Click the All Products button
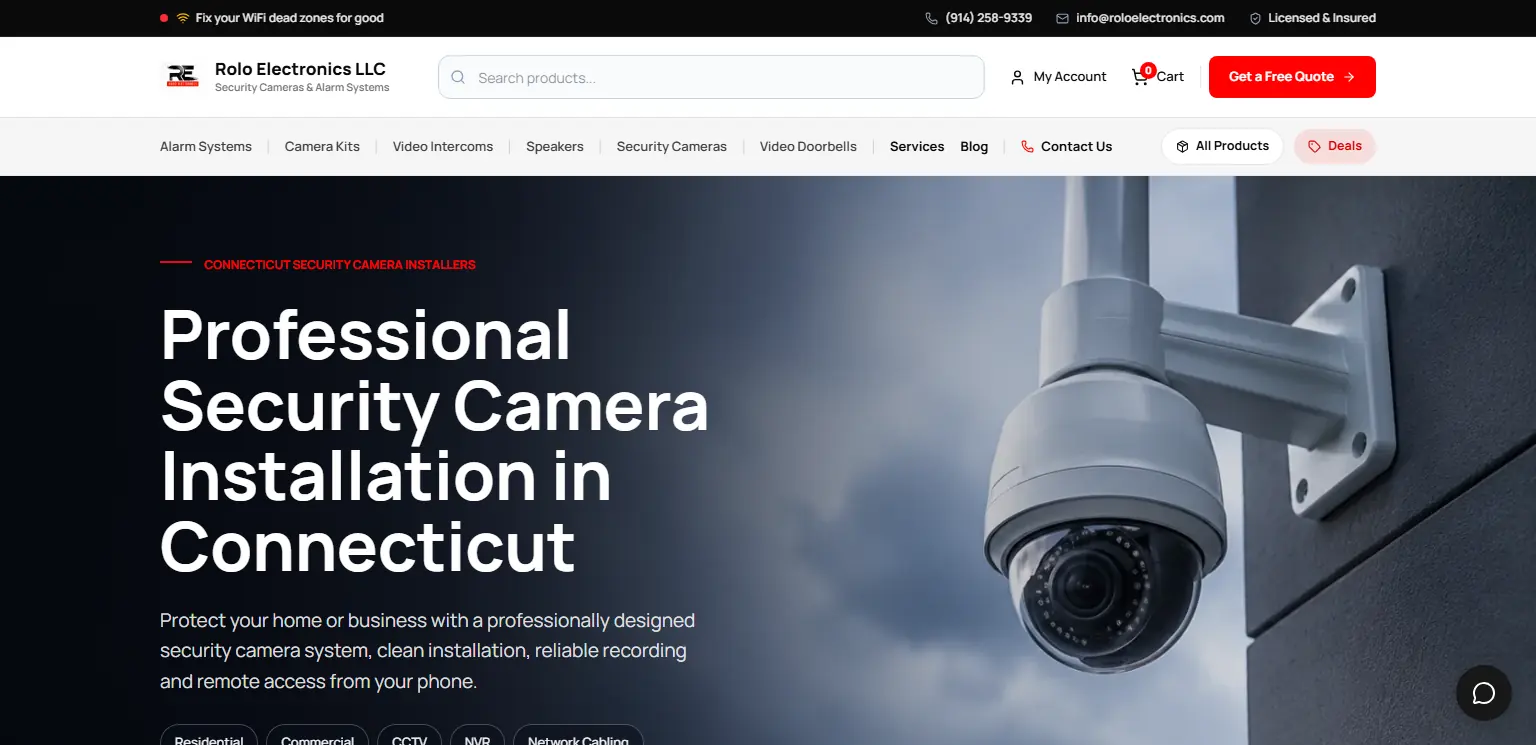The image size is (1536, 745). (x=1222, y=146)
